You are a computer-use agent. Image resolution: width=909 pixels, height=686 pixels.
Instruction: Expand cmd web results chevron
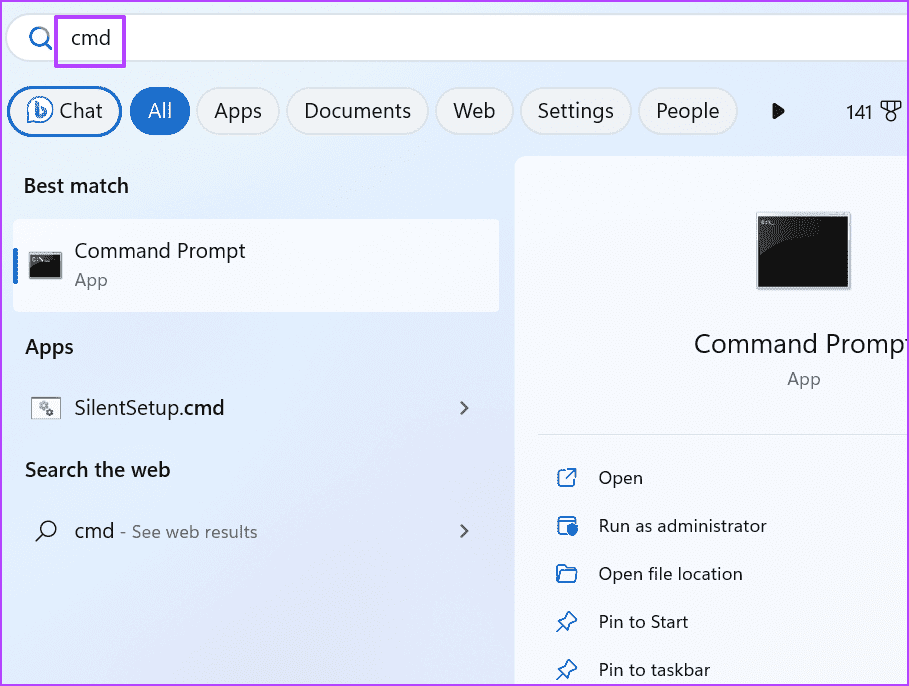tap(464, 531)
